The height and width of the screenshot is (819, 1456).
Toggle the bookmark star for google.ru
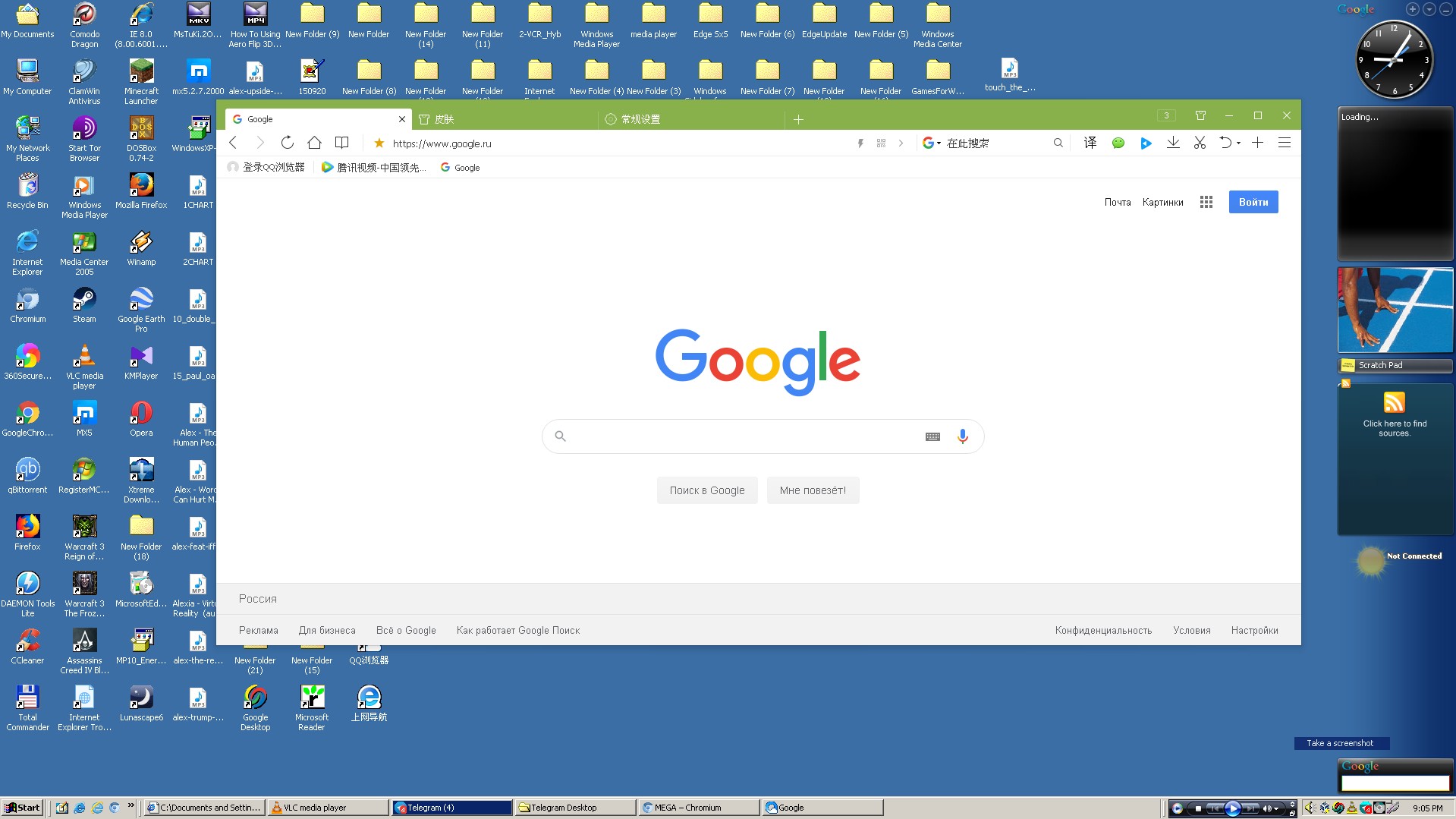379,143
